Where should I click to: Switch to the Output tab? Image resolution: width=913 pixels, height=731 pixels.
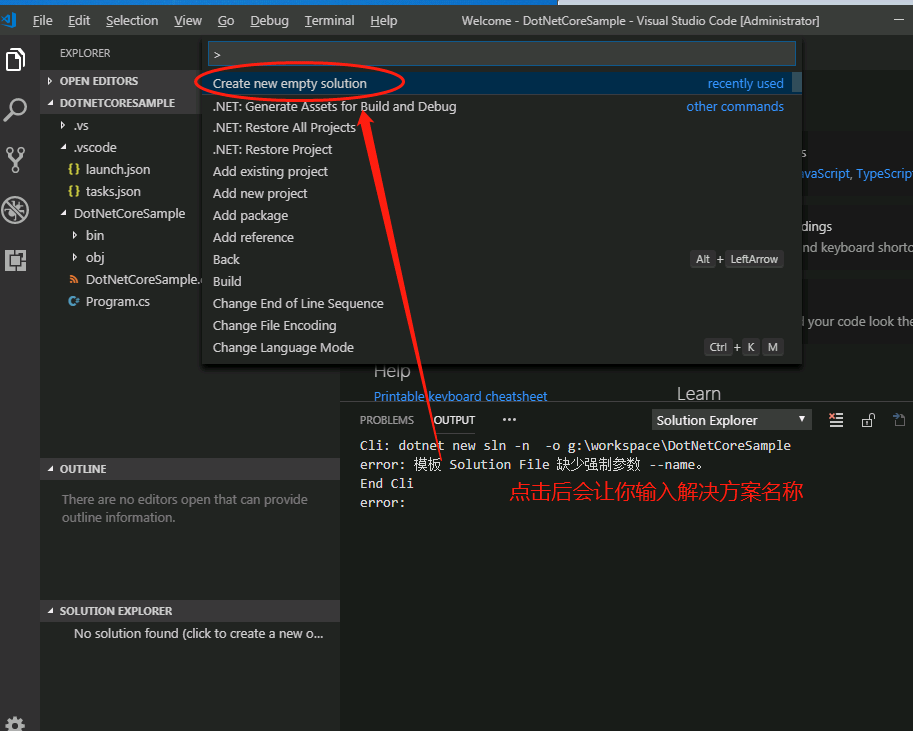click(454, 420)
